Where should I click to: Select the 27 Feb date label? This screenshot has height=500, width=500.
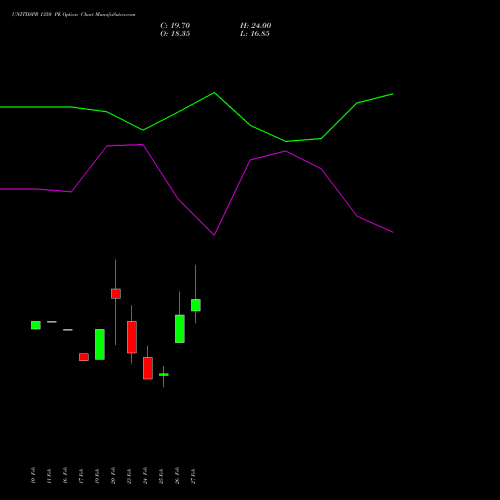click(x=193, y=475)
